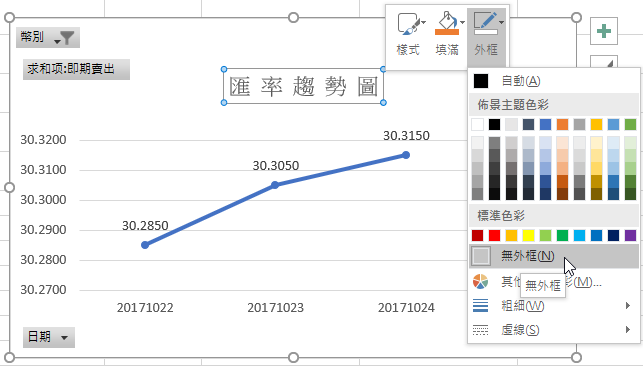The height and width of the screenshot is (366, 643).
Task: Open the 幣別 filter field button
Action: click(x=48, y=38)
